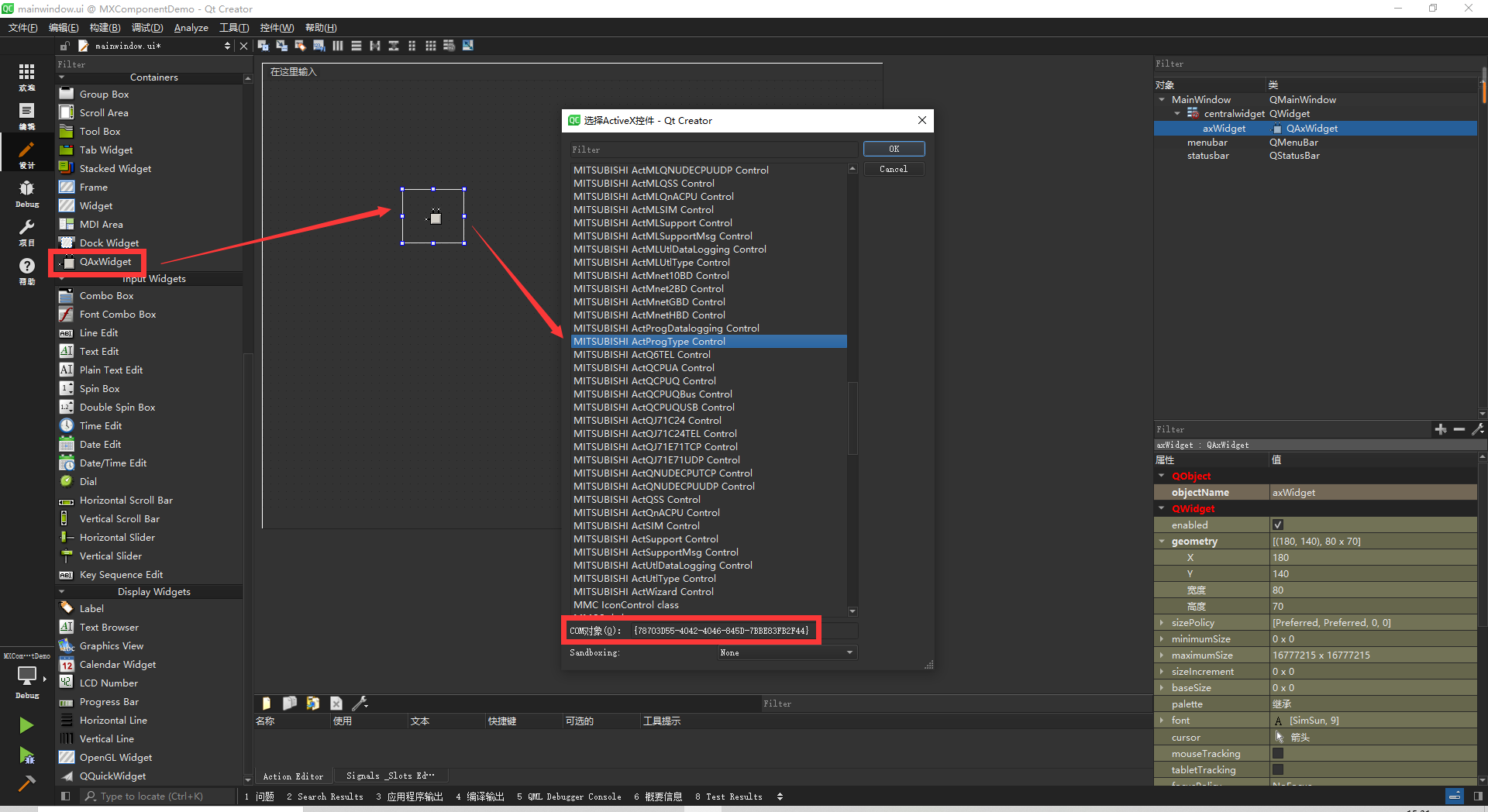The height and width of the screenshot is (812, 1488).
Task: Apply grid layout toolbar icon
Action: [x=430, y=46]
